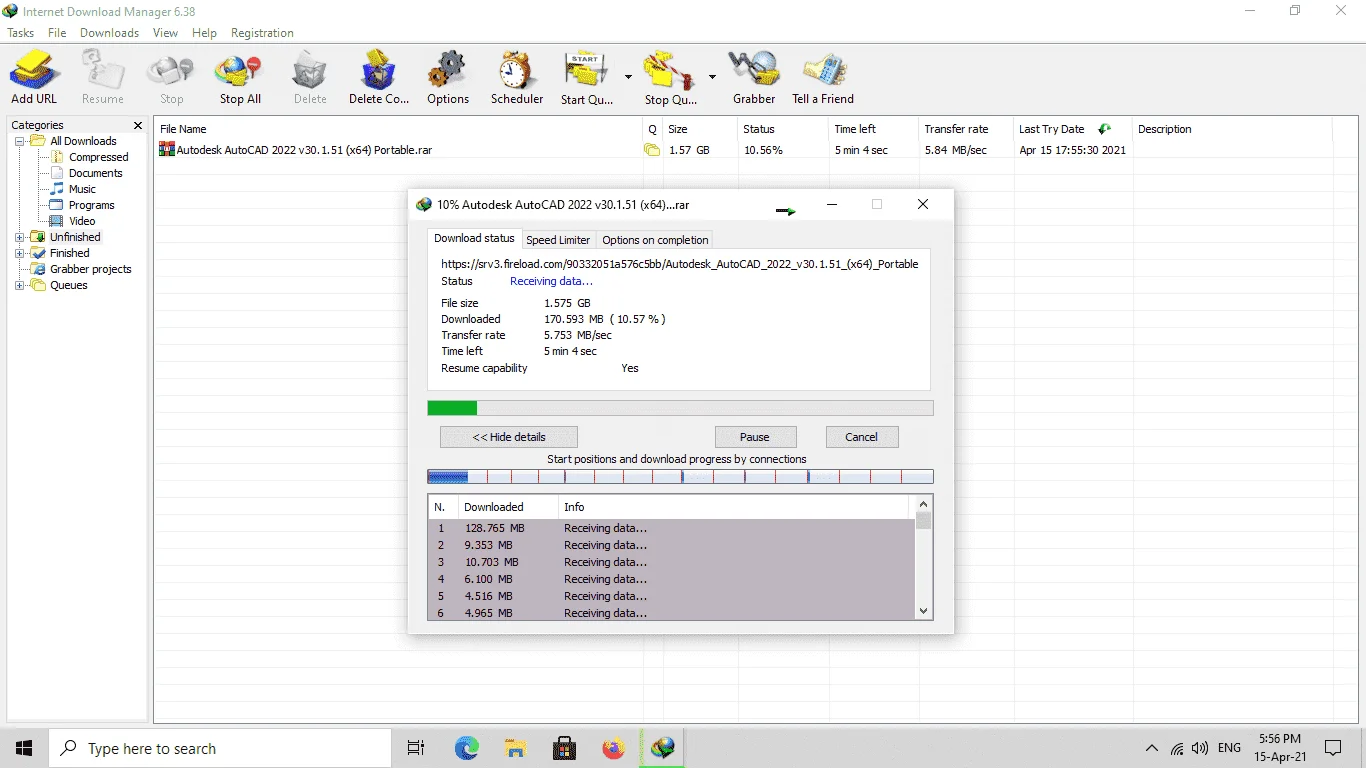Image resolution: width=1366 pixels, height=768 pixels.
Task: Open the File menu
Action: (x=57, y=33)
